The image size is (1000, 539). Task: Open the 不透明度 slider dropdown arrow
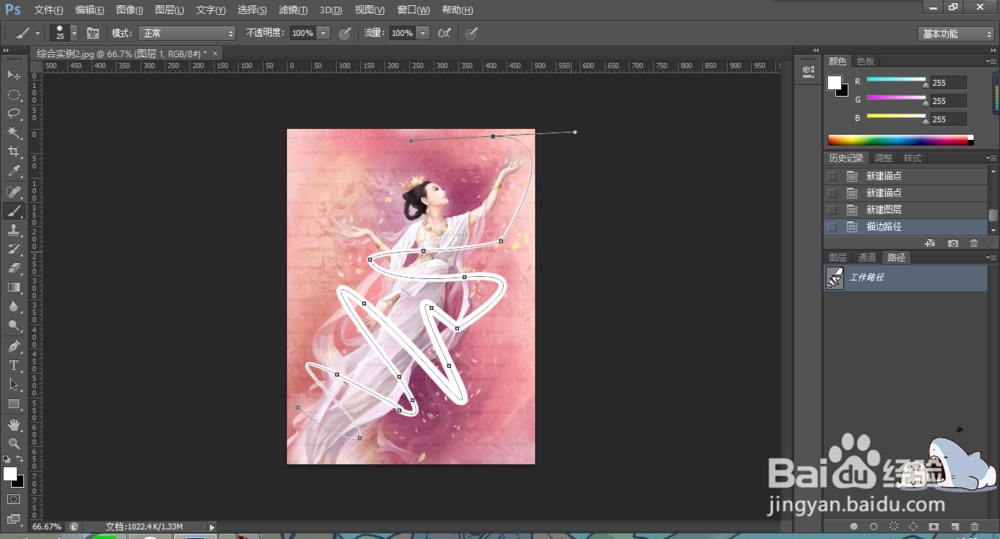click(x=323, y=33)
